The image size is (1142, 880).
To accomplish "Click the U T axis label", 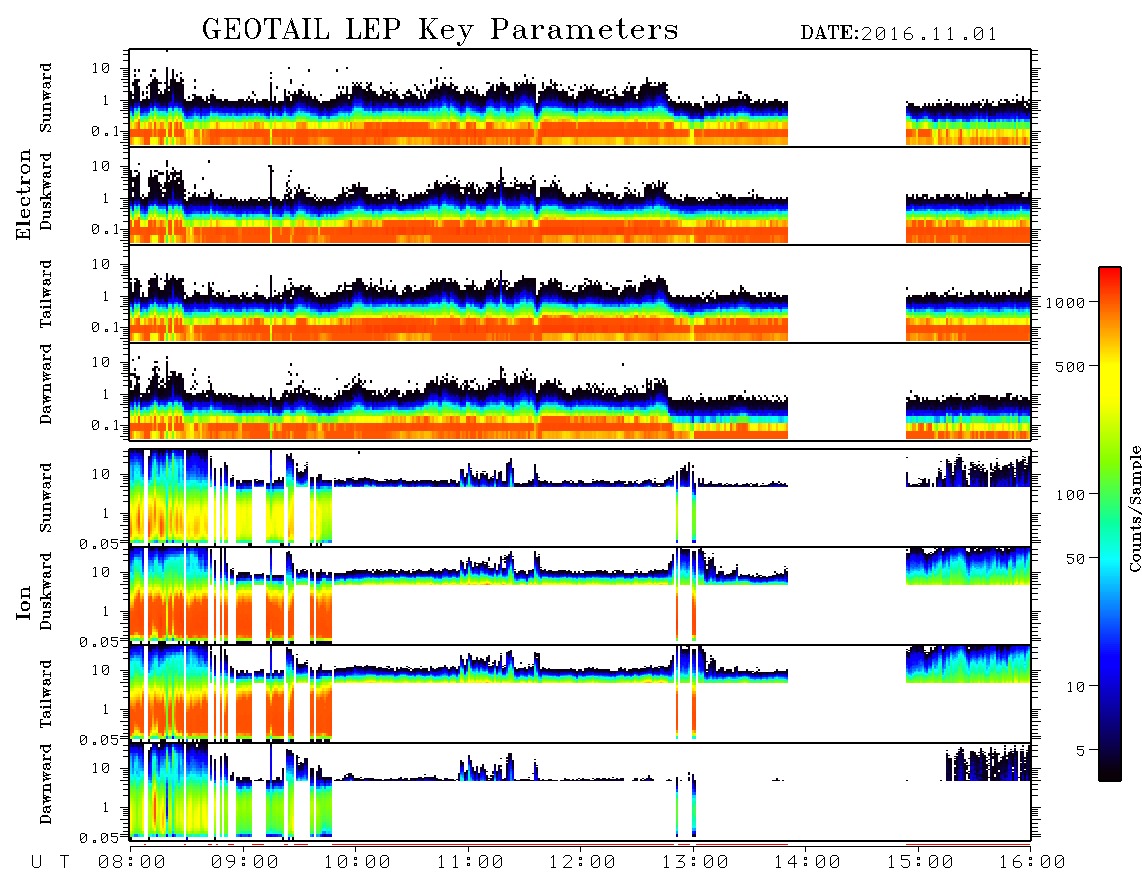I will point(50,863).
